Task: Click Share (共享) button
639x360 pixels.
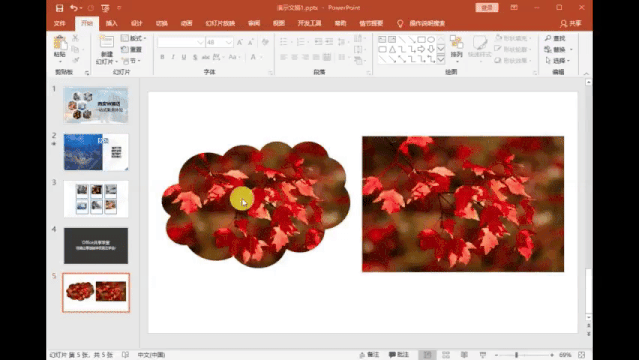Action: (571, 24)
